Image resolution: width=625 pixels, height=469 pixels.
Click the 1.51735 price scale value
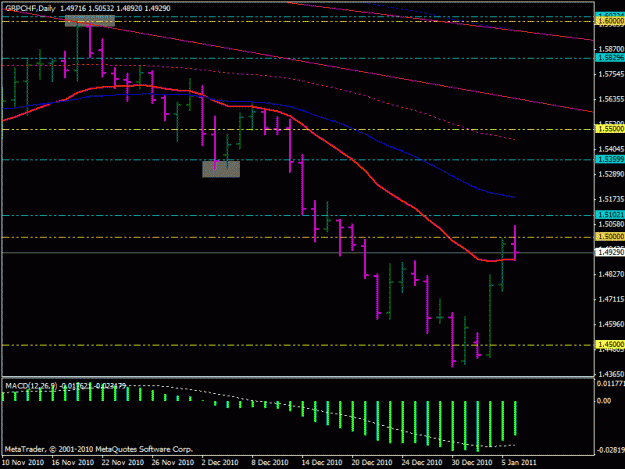(x=611, y=199)
